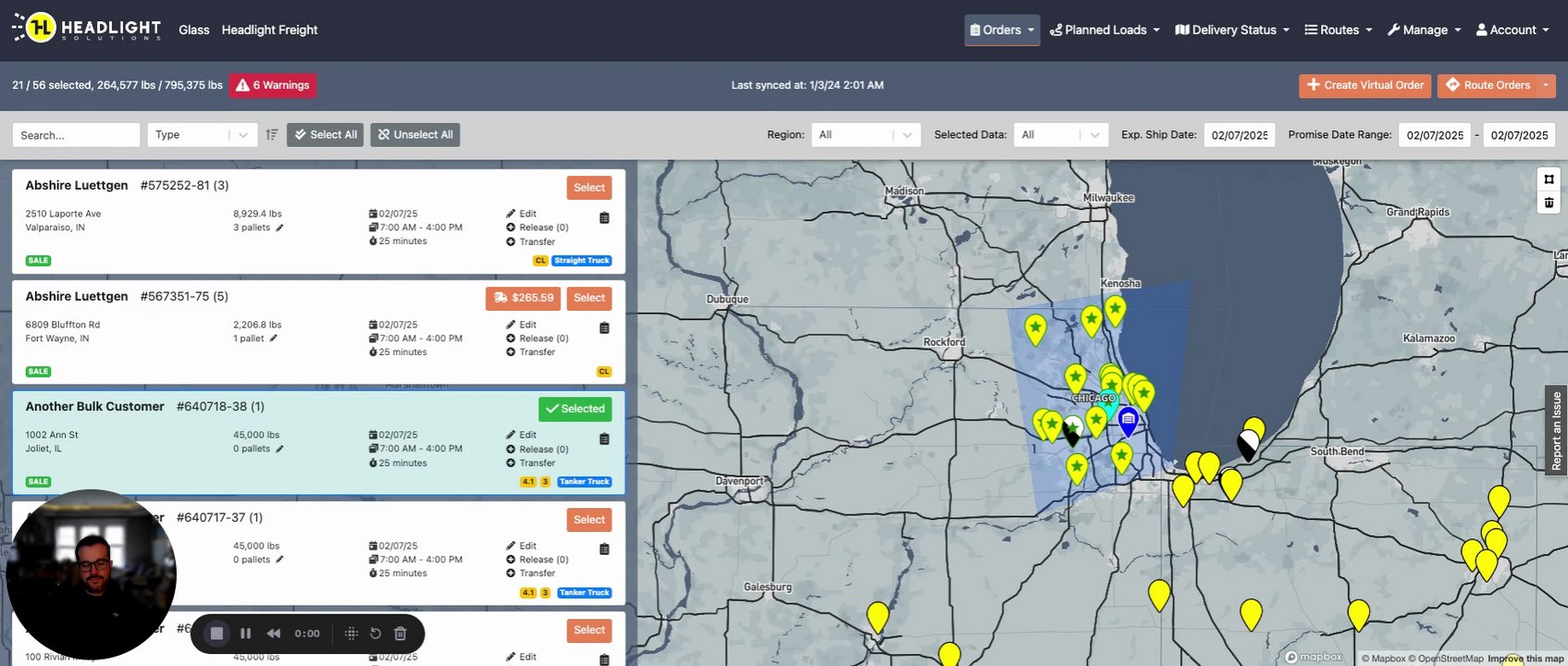The width and height of the screenshot is (1568, 666).
Task: Open clipboard notes for order #640717-37
Action: click(x=604, y=549)
